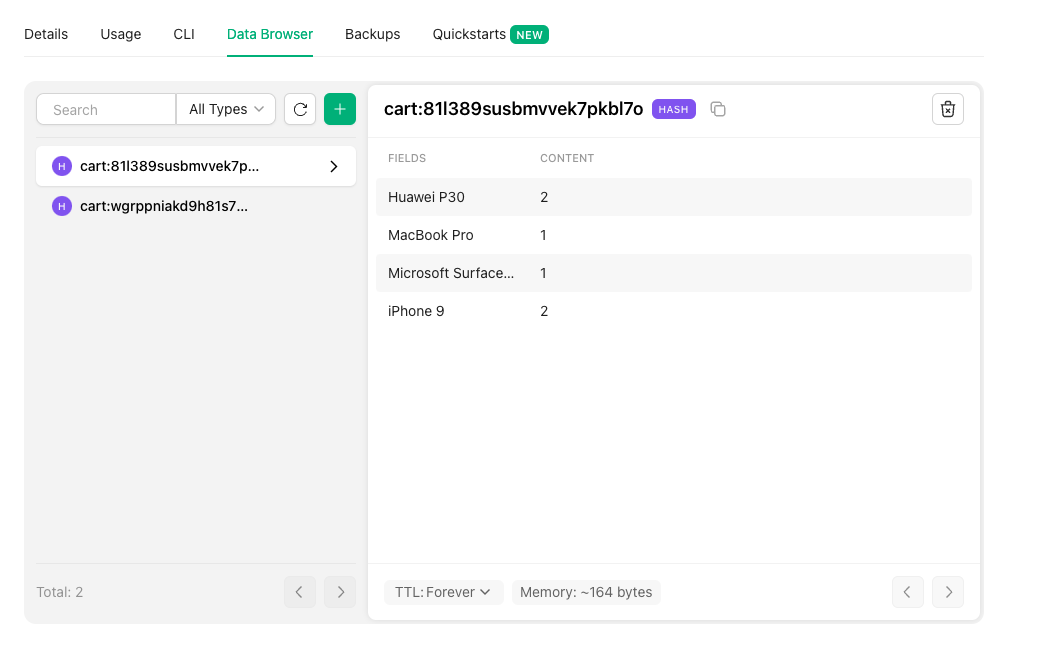
Task: Go to previous page of keys list
Action: tap(299, 592)
